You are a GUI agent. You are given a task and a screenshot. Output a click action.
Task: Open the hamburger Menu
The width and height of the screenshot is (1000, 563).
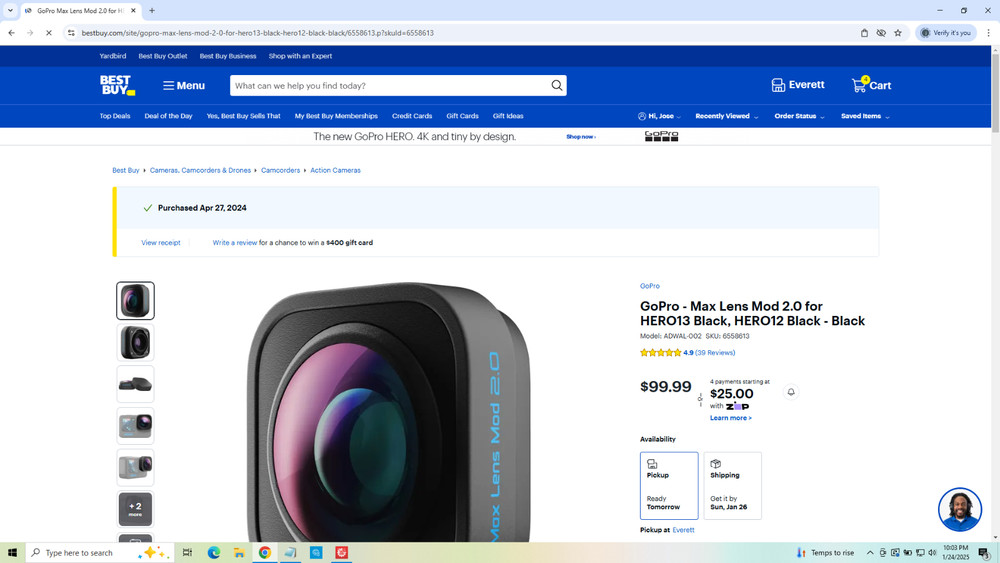coord(184,85)
